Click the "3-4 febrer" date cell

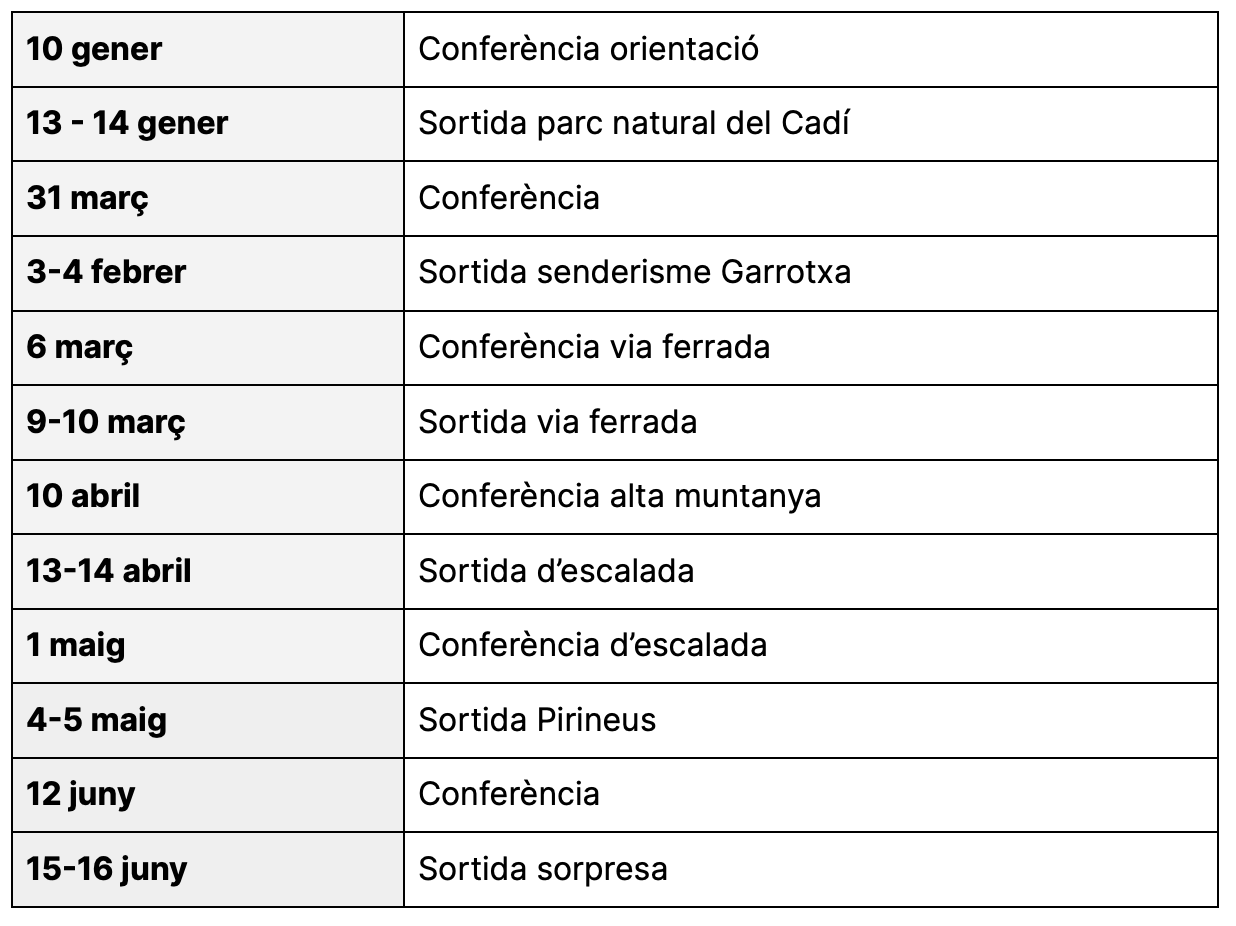pos(208,273)
